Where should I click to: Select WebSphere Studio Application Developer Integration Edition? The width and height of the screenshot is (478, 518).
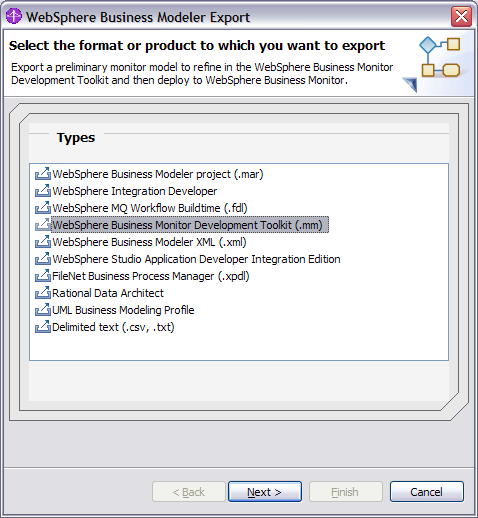pyautogui.click(x=196, y=259)
